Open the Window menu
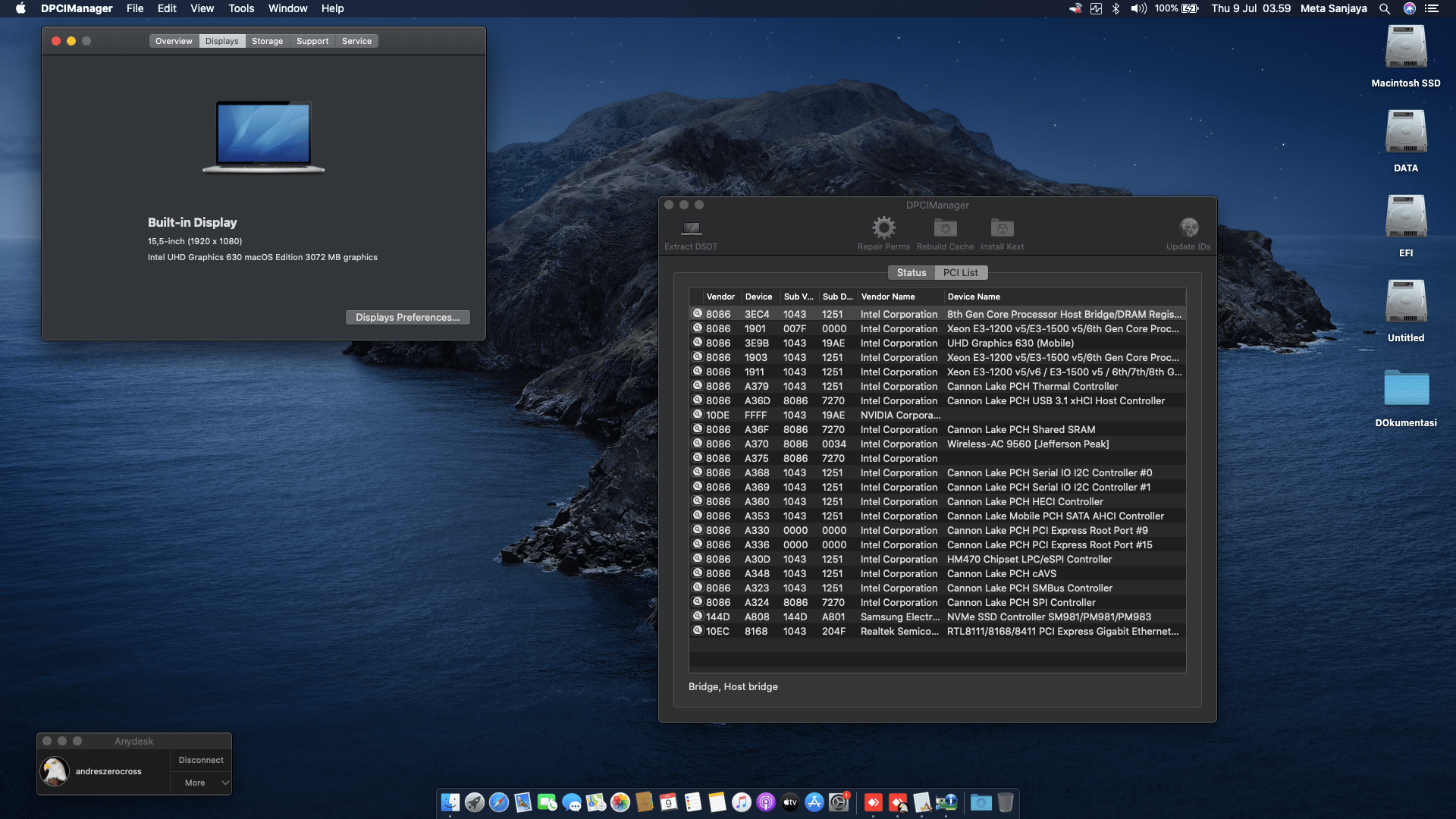Image resolution: width=1456 pixels, height=819 pixels. [287, 8]
